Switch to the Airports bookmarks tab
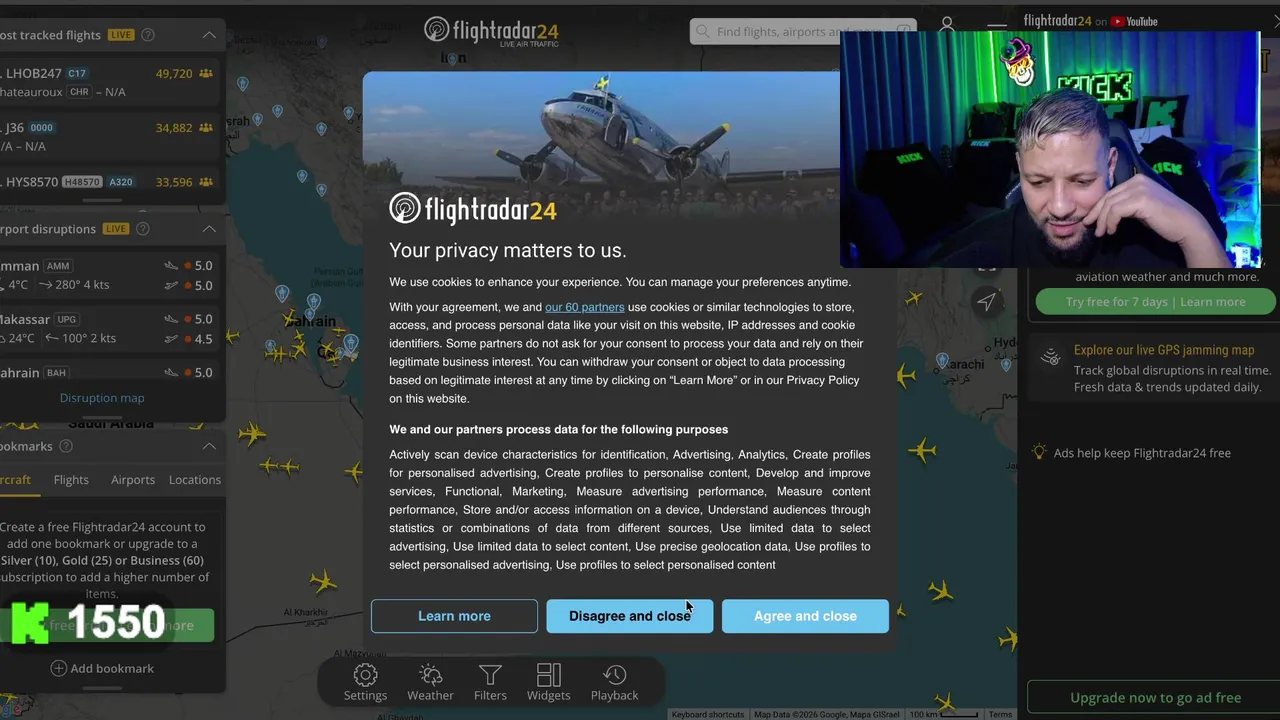 (133, 480)
